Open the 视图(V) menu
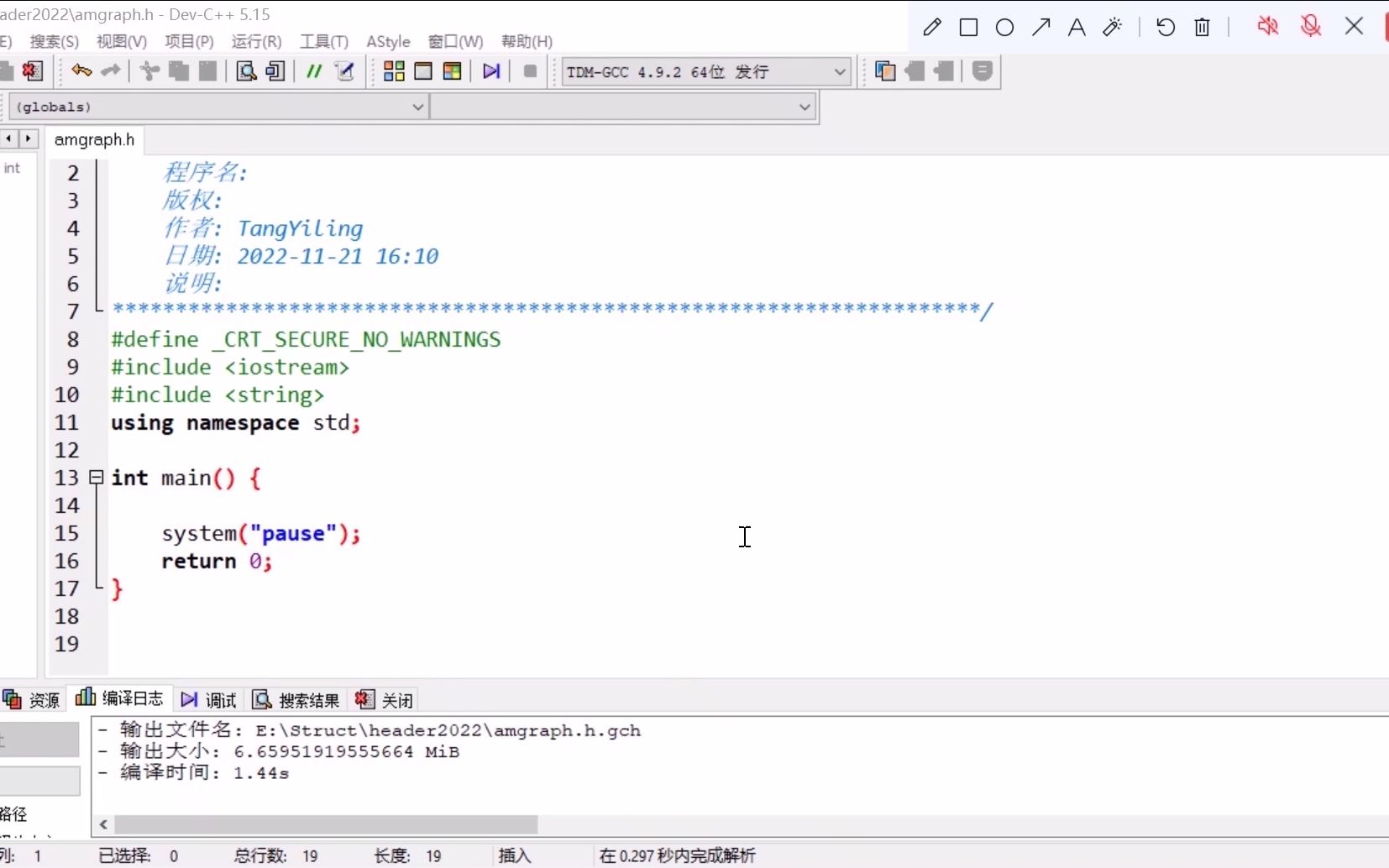1389x868 pixels. coord(122,41)
